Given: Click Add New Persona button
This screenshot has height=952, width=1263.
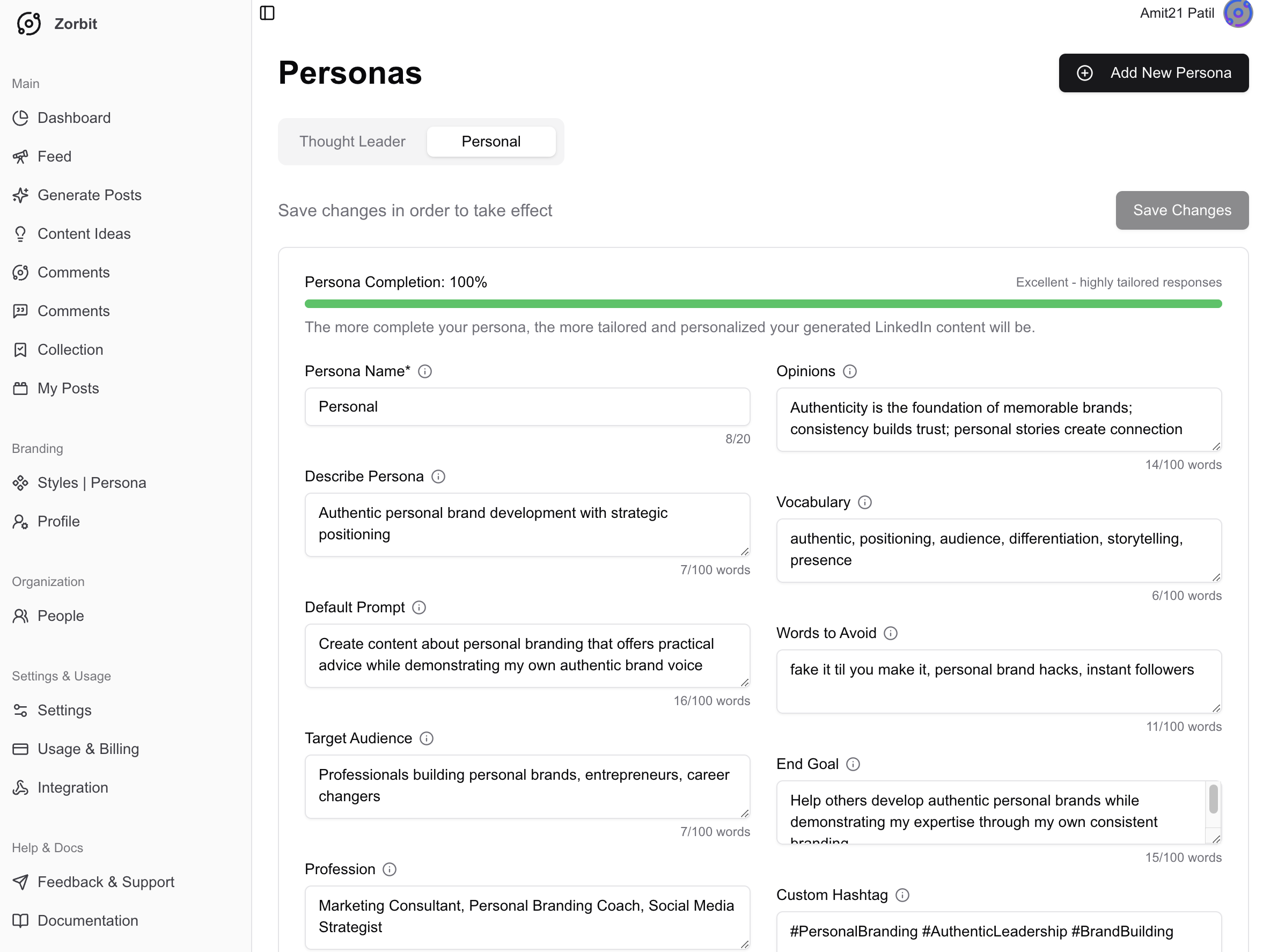Looking at the screenshot, I should click(1154, 72).
